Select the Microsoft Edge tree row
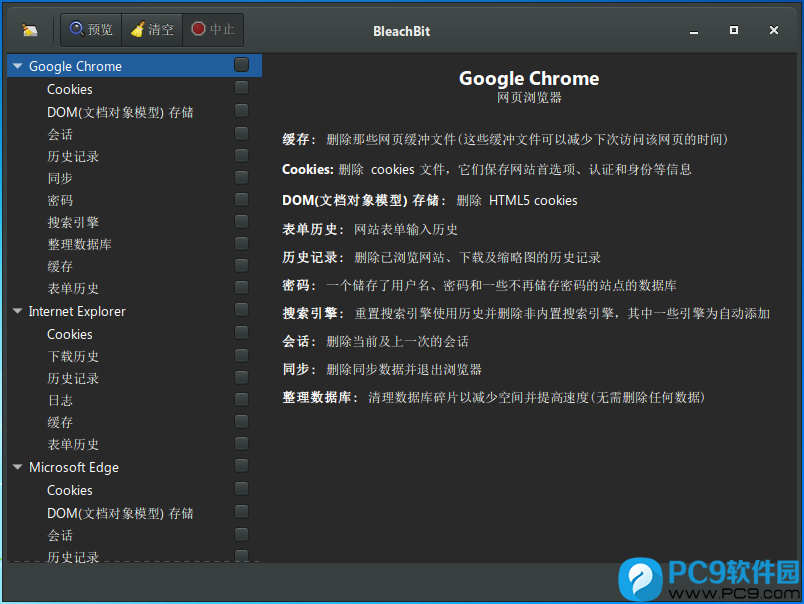 pos(74,467)
